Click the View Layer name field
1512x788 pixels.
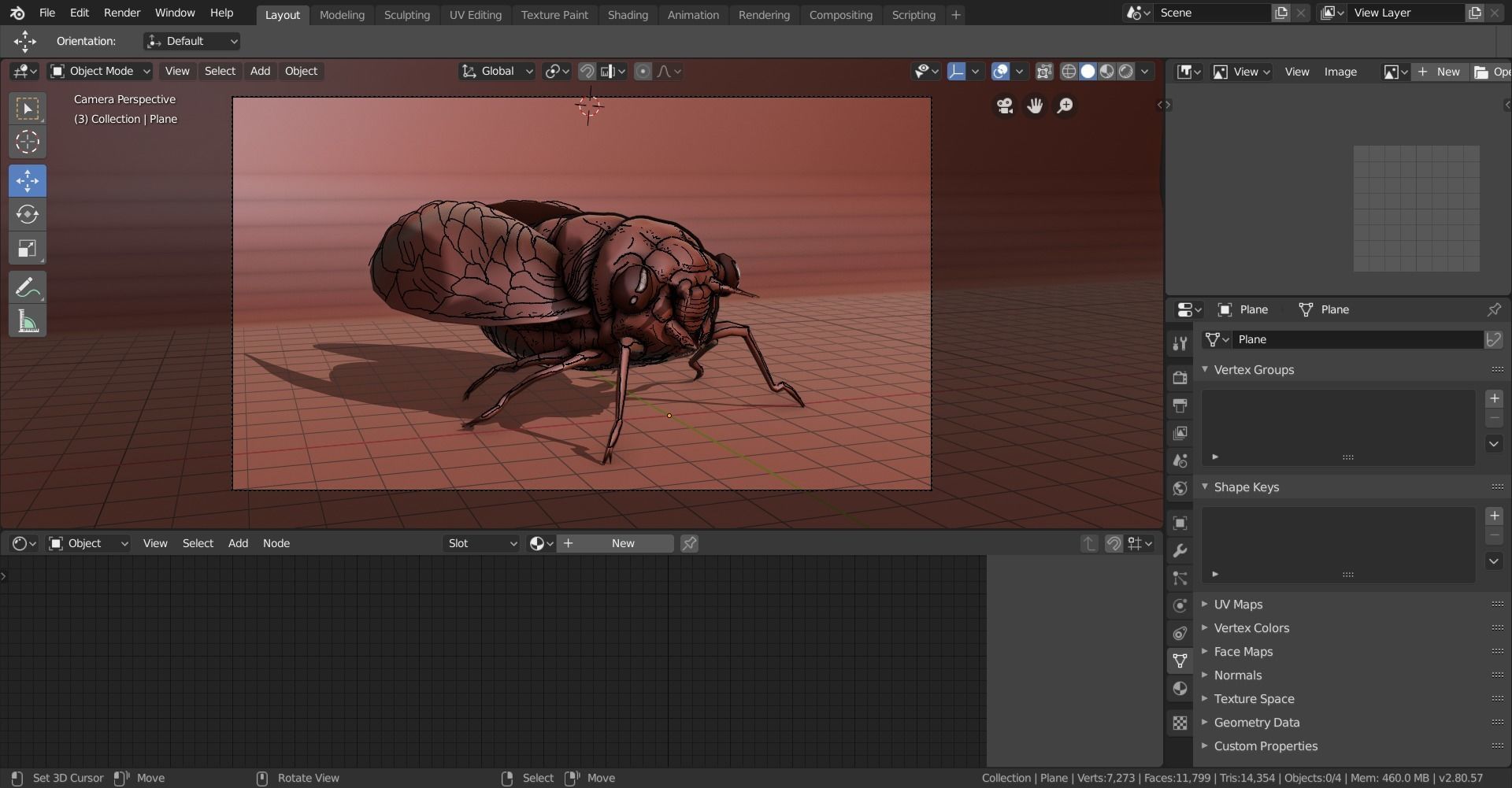1406,13
